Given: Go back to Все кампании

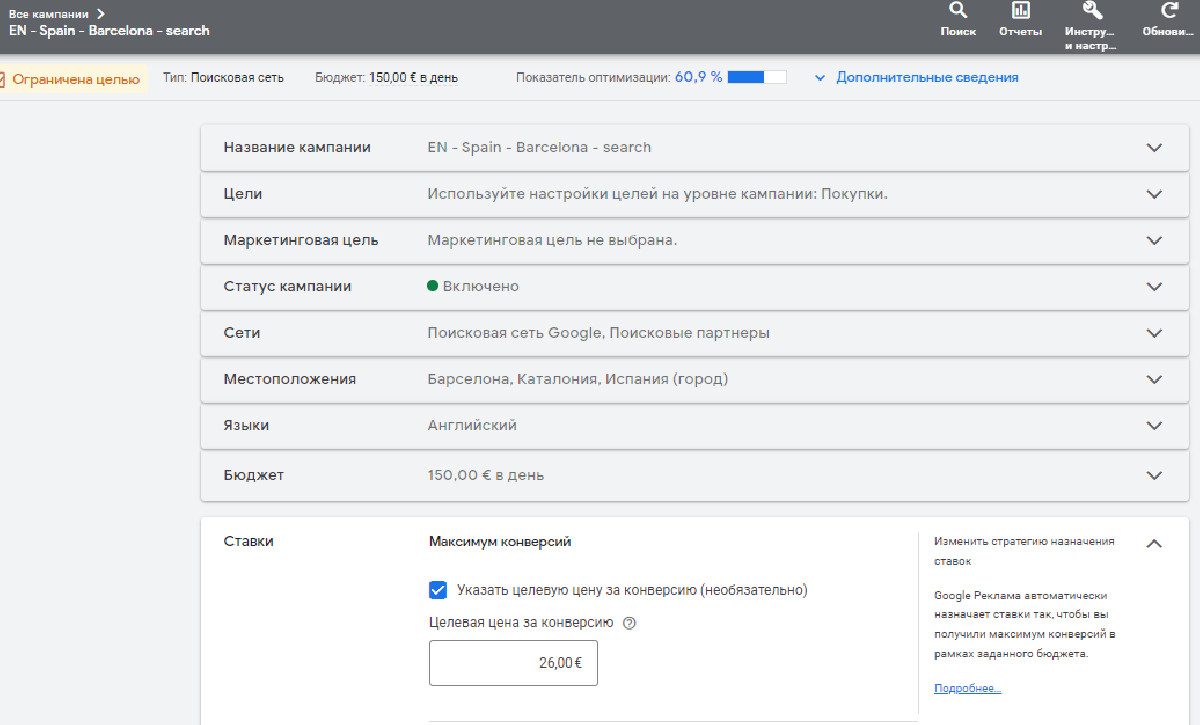Looking at the screenshot, I should (x=48, y=14).
